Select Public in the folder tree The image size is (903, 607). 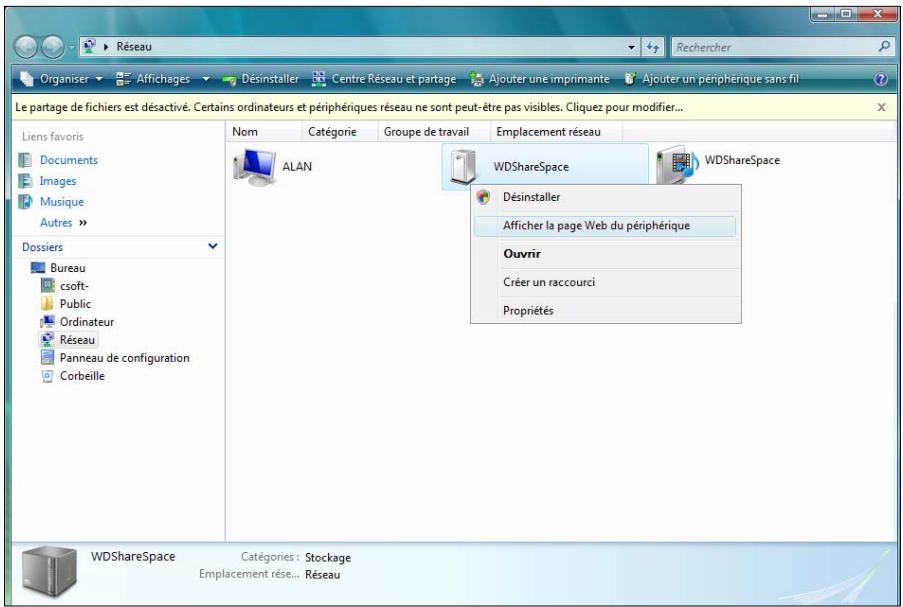tap(75, 304)
